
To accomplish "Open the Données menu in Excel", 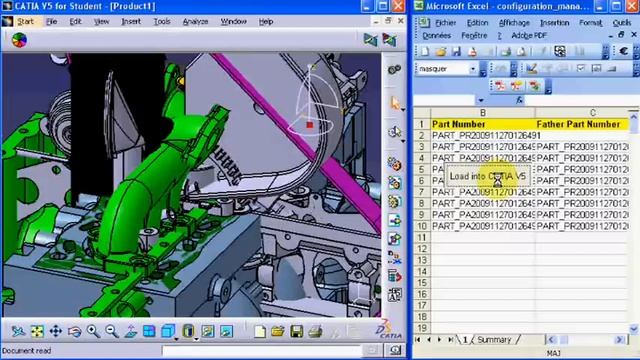I will [436, 36].
